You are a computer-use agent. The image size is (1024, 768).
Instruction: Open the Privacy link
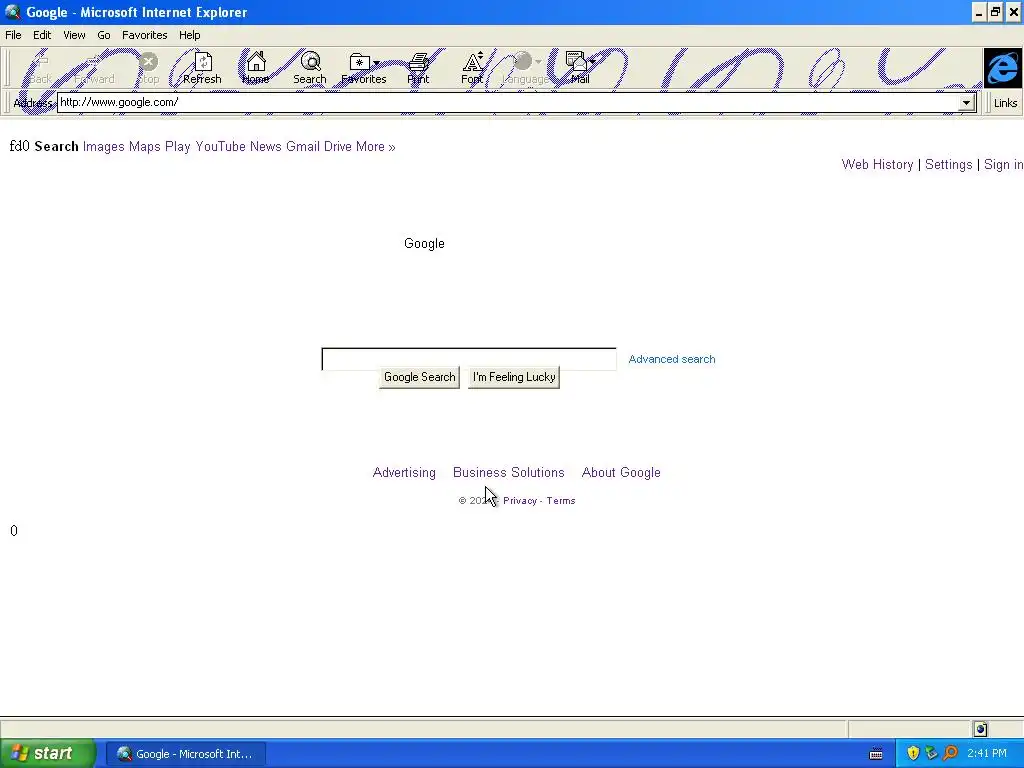(x=520, y=501)
